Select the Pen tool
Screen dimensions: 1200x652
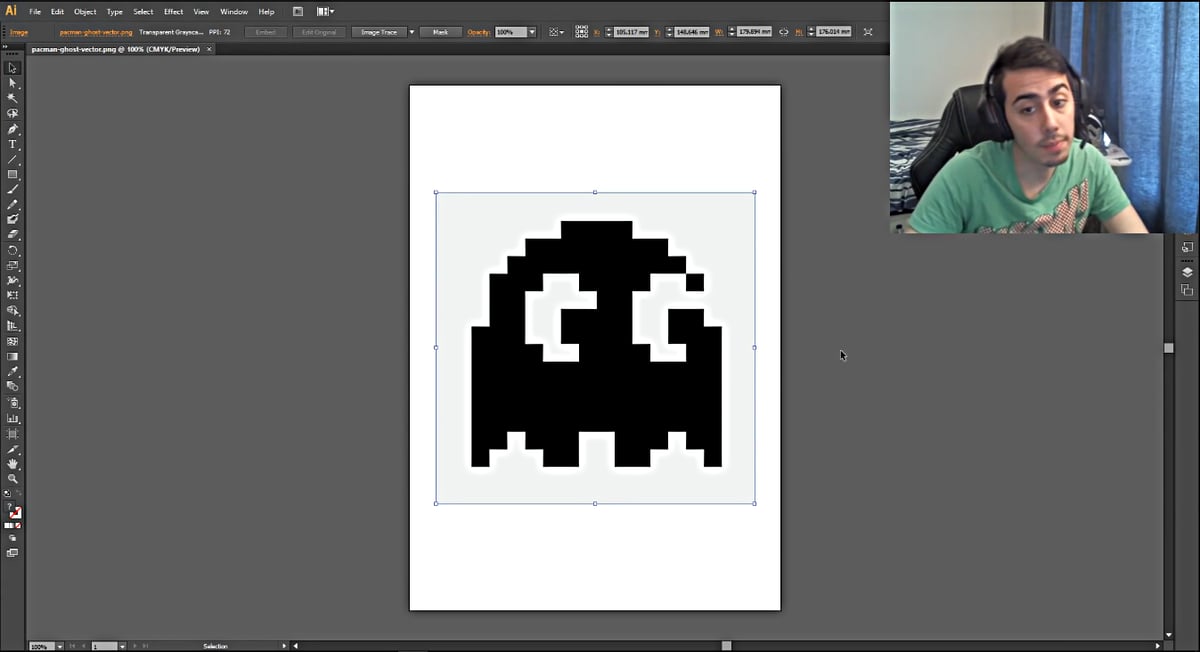point(13,129)
